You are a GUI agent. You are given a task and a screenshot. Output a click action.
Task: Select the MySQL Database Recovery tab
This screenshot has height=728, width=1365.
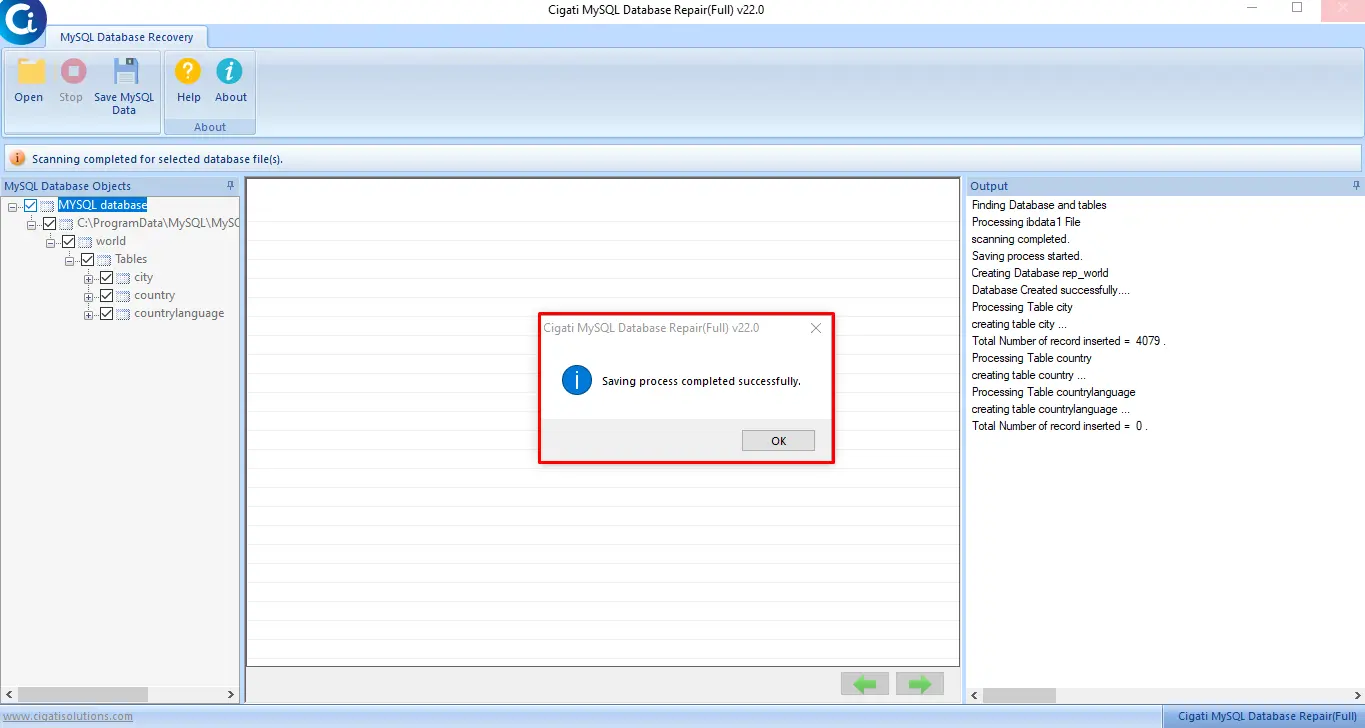point(126,37)
